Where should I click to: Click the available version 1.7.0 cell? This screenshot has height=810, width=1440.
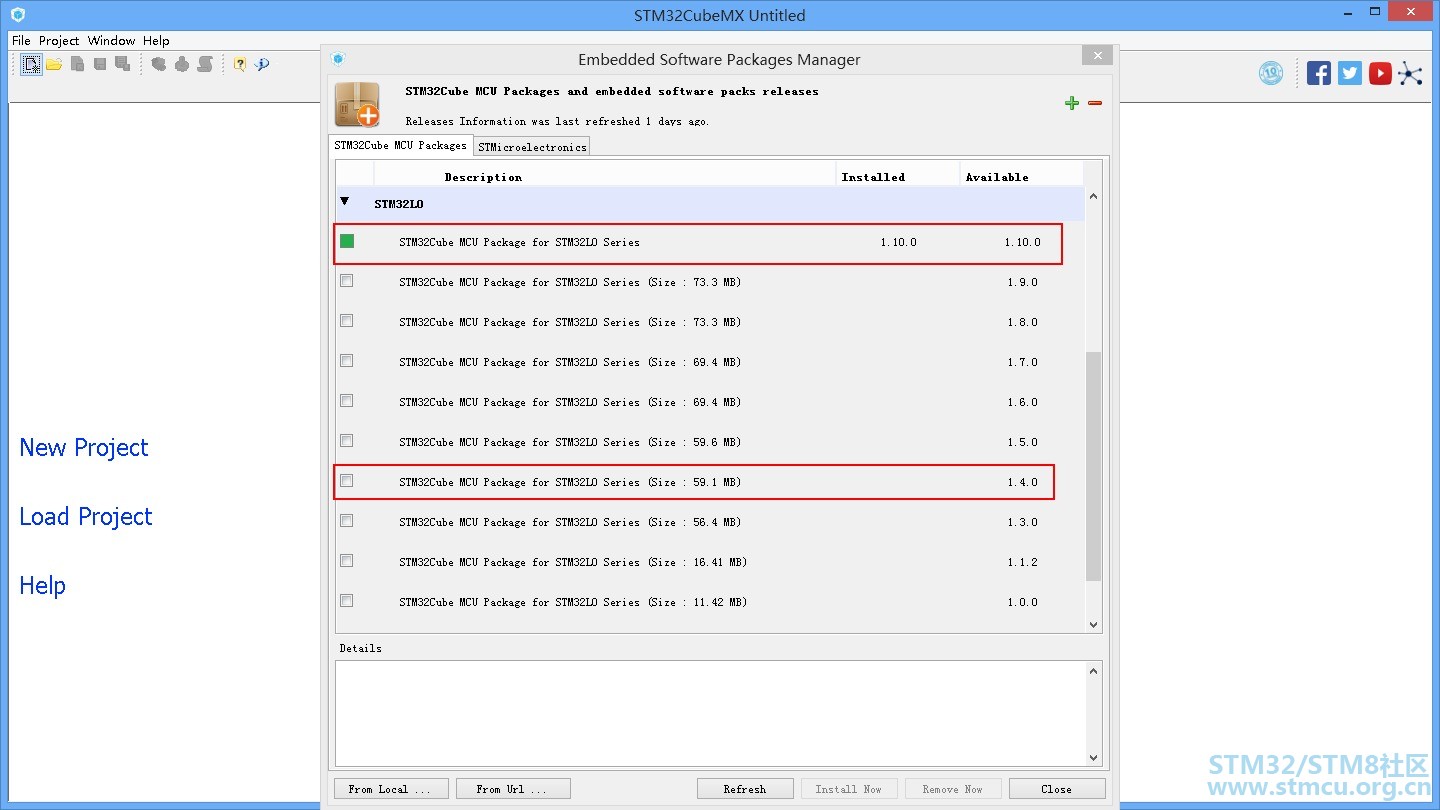(x=1022, y=362)
